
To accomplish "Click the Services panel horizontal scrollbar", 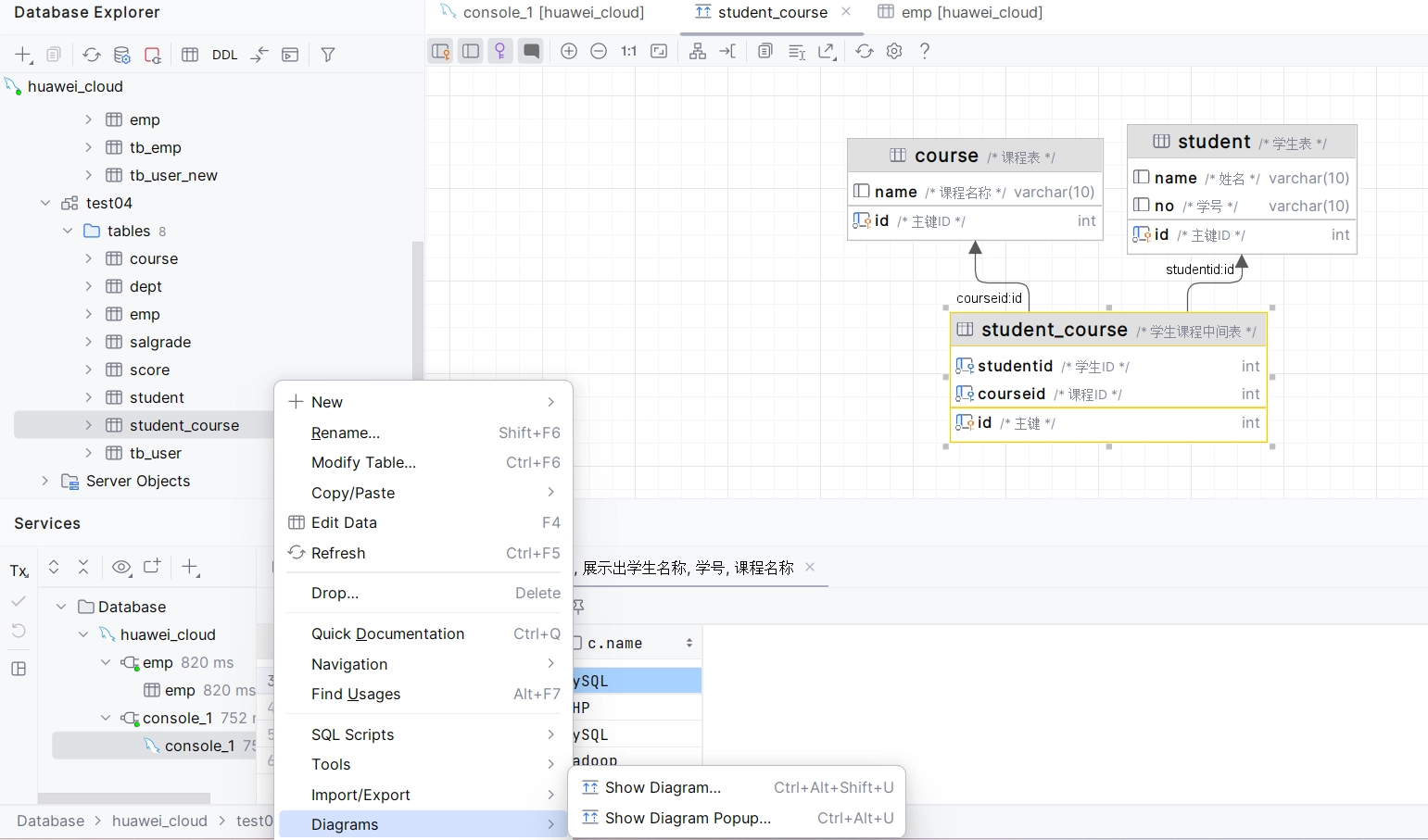I will (x=124, y=797).
